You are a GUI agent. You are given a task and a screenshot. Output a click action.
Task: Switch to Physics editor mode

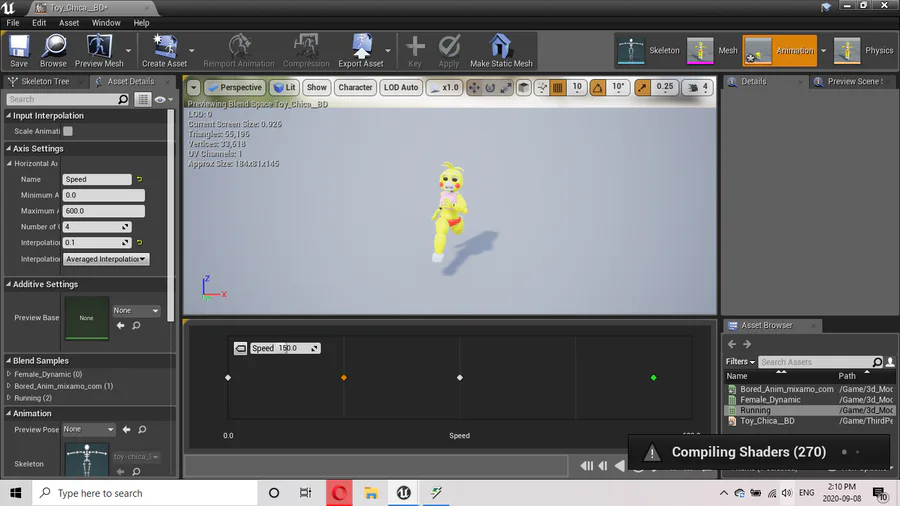(x=864, y=50)
